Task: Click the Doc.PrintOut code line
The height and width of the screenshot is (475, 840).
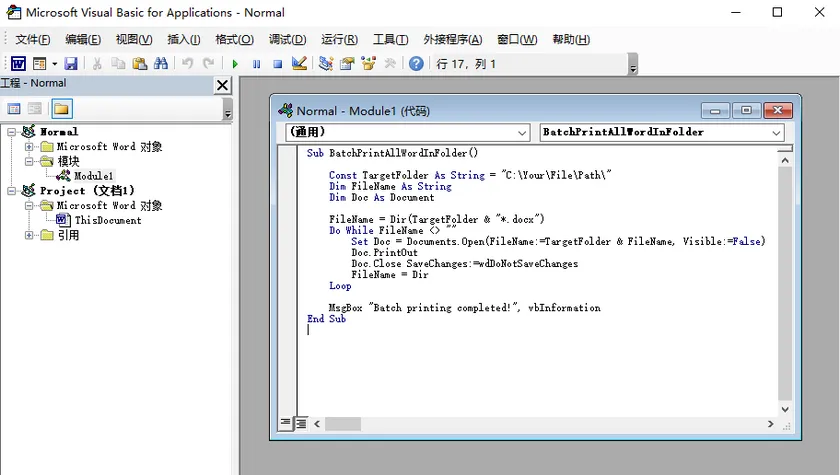Action: [385, 252]
